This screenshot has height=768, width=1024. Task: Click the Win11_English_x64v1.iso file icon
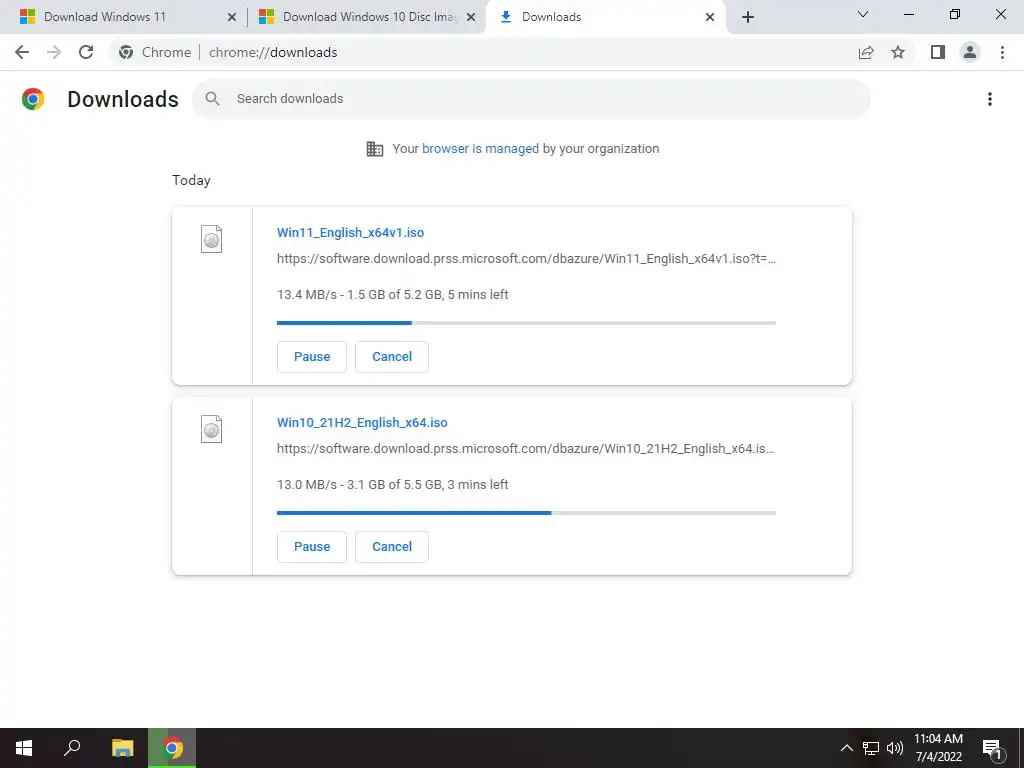pos(212,239)
